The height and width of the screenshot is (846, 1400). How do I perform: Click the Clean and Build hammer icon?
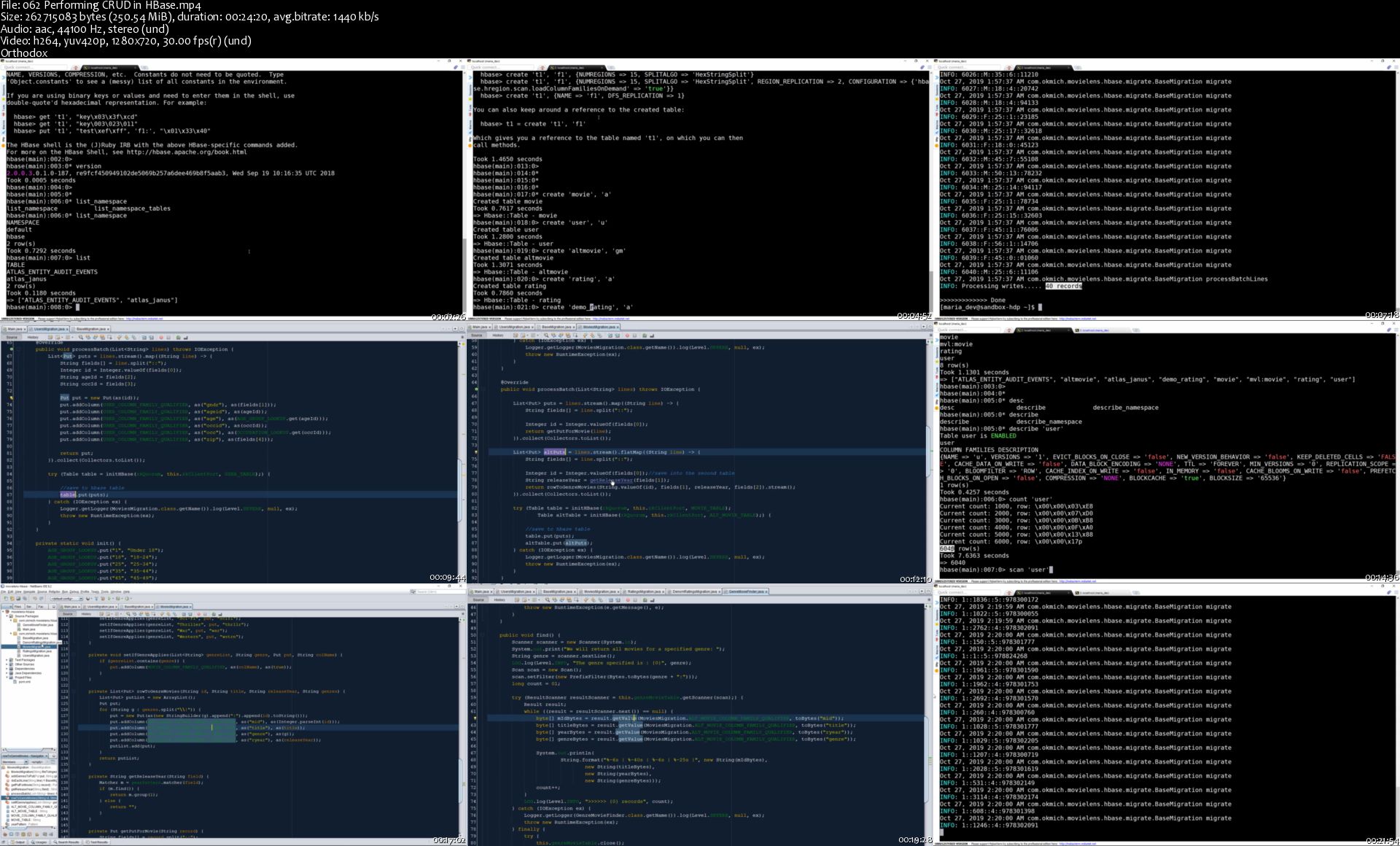tap(103, 598)
